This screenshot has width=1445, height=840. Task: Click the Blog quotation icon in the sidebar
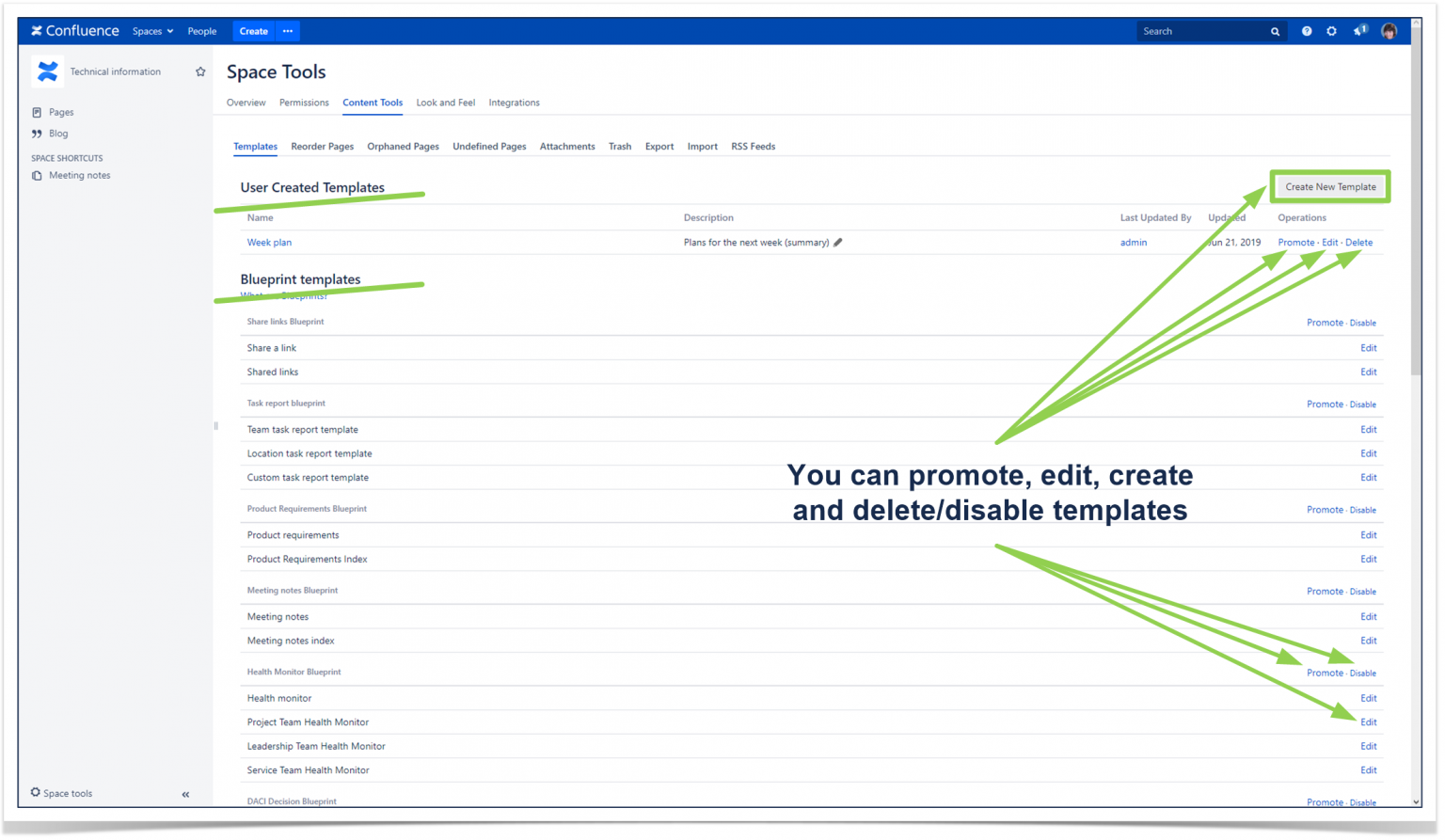click(36, 133)
